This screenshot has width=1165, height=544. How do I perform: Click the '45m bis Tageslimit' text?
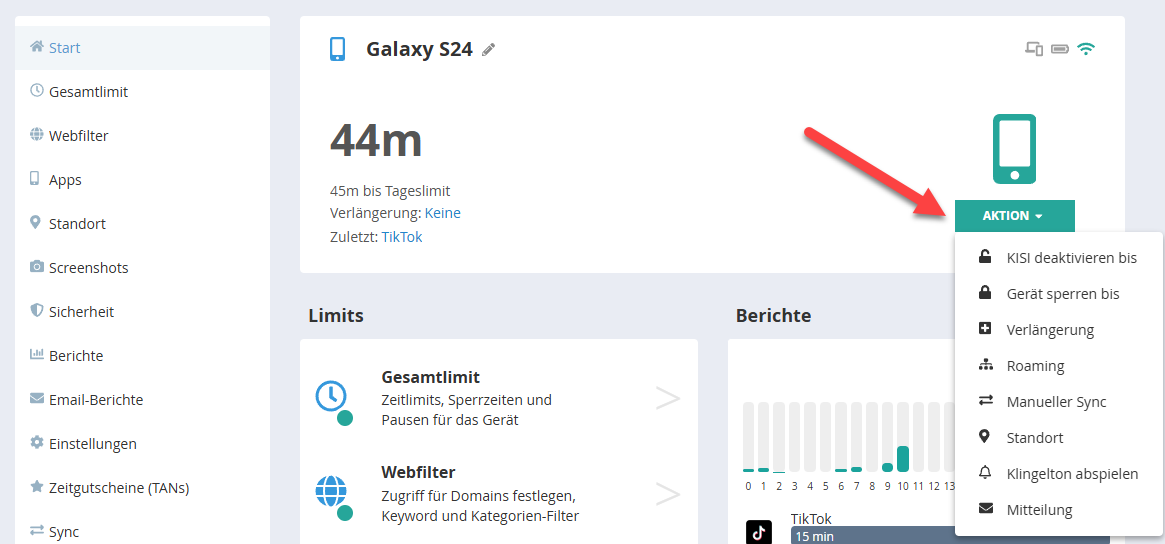pos(390,191)
